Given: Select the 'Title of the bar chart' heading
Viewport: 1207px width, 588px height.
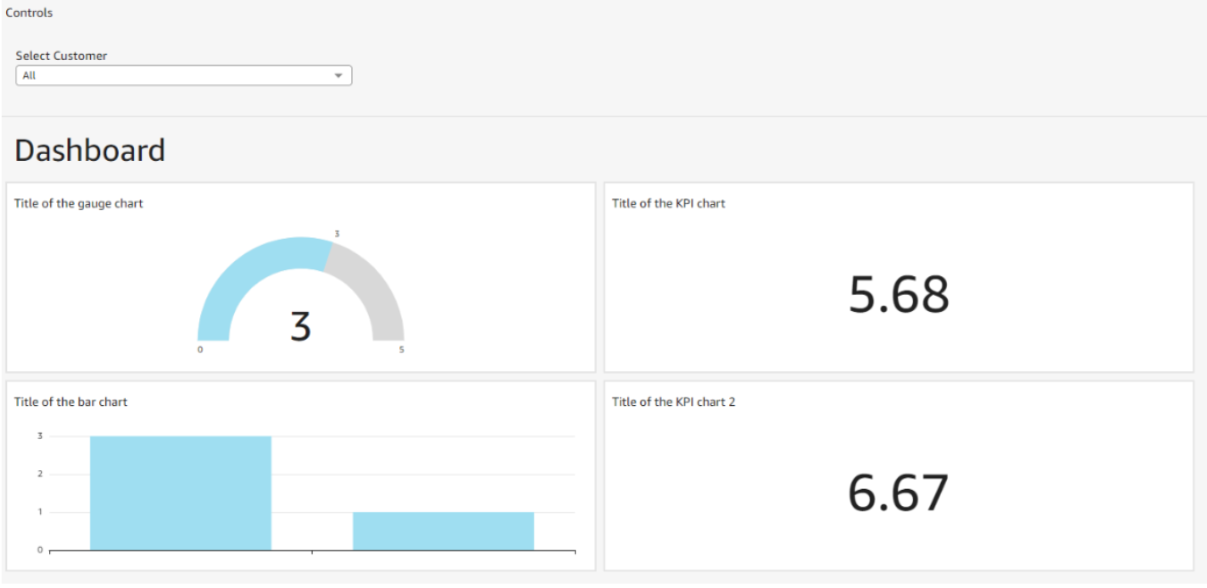Looking at the screenshot, I should (70, 402).
